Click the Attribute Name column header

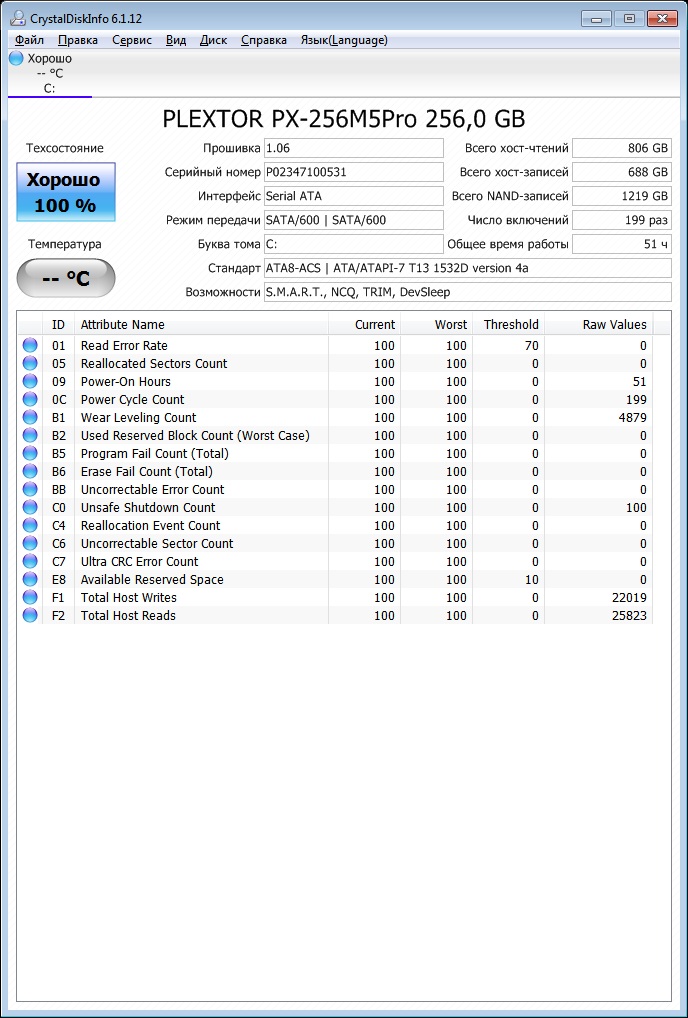201,325
